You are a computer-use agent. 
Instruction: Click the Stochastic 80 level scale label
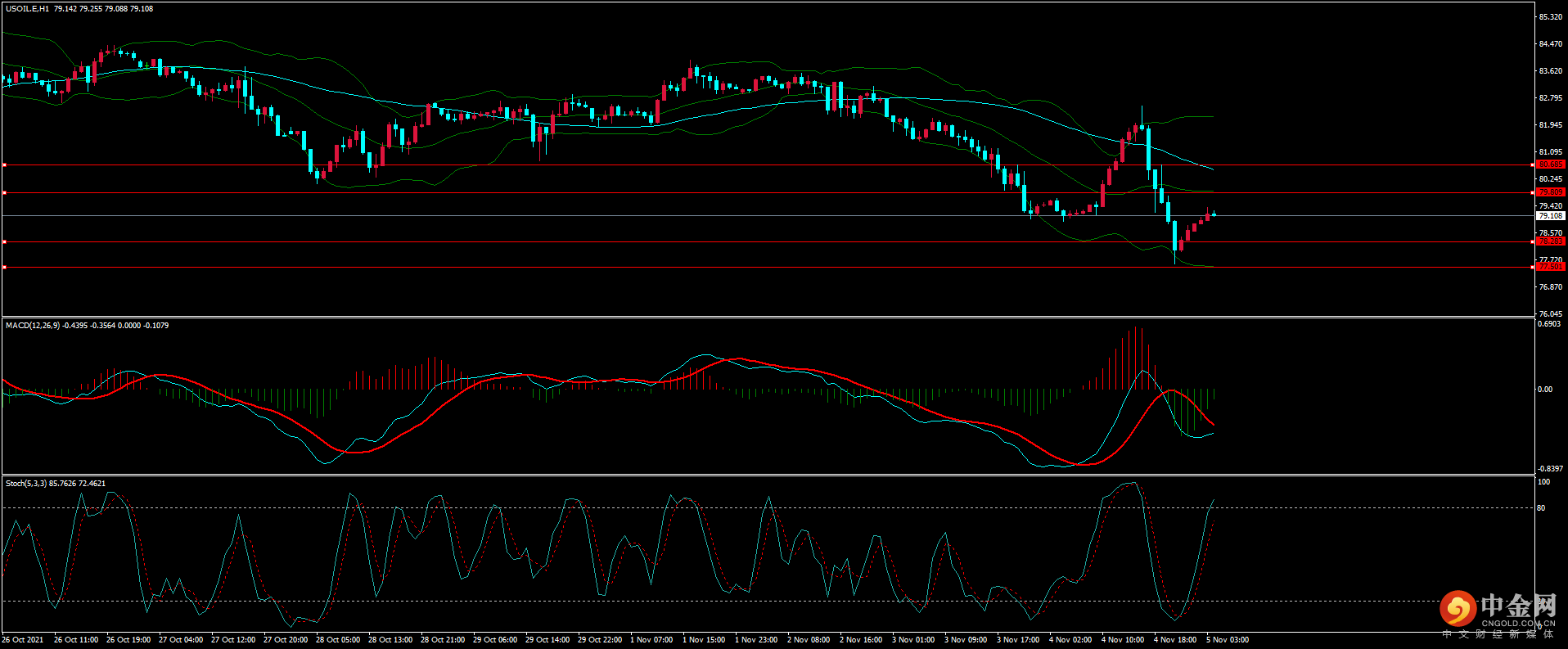pos(1541,508)
